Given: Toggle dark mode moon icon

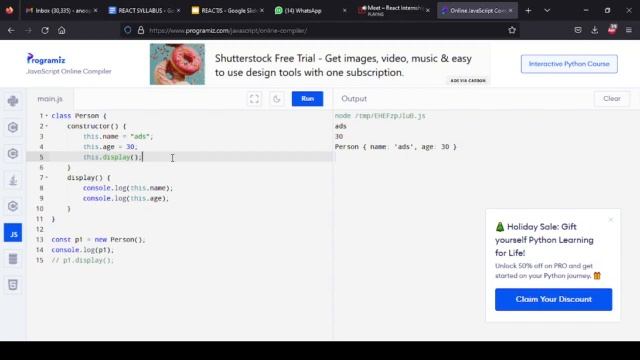Looking at the screenshot, I should coord(276,99).
